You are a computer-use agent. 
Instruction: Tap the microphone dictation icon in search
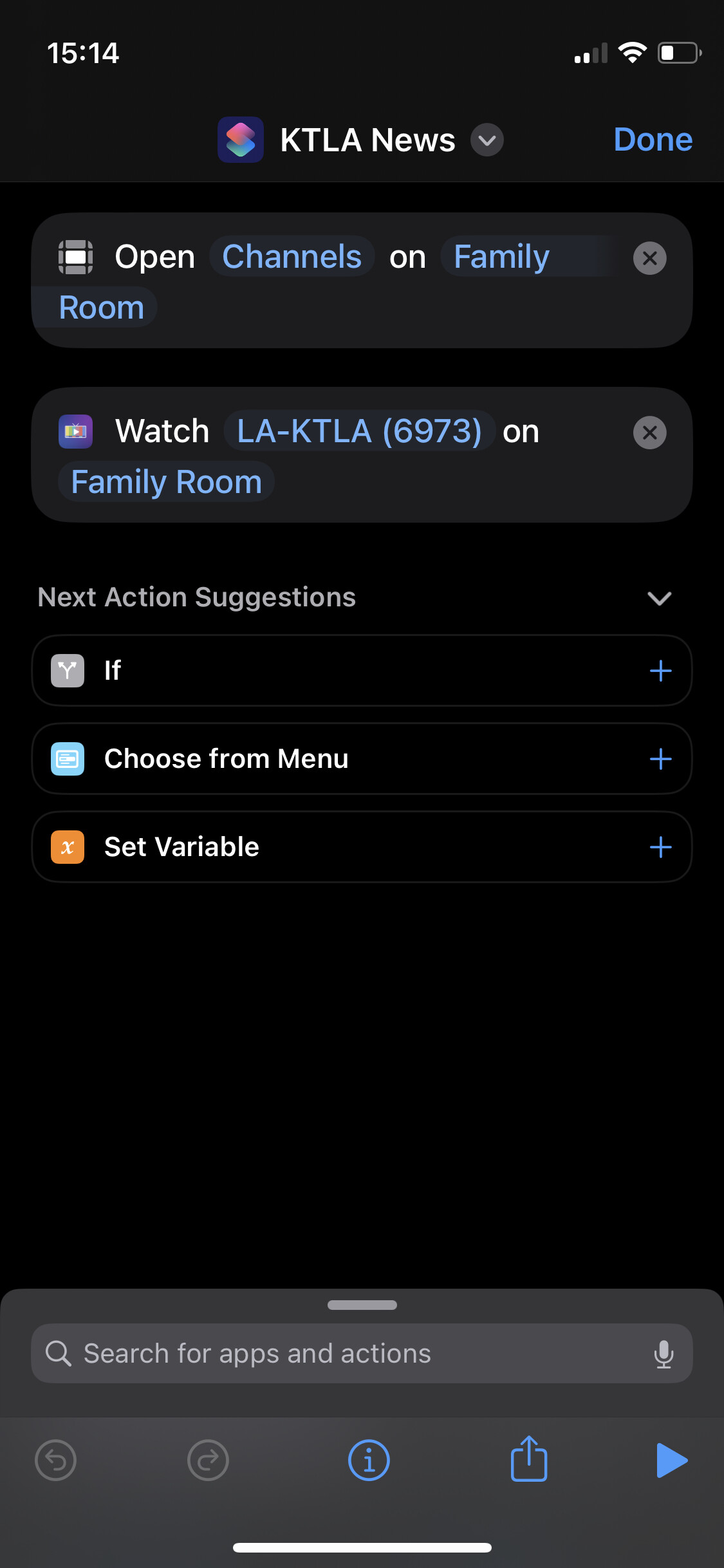[x=664, y=1354]
